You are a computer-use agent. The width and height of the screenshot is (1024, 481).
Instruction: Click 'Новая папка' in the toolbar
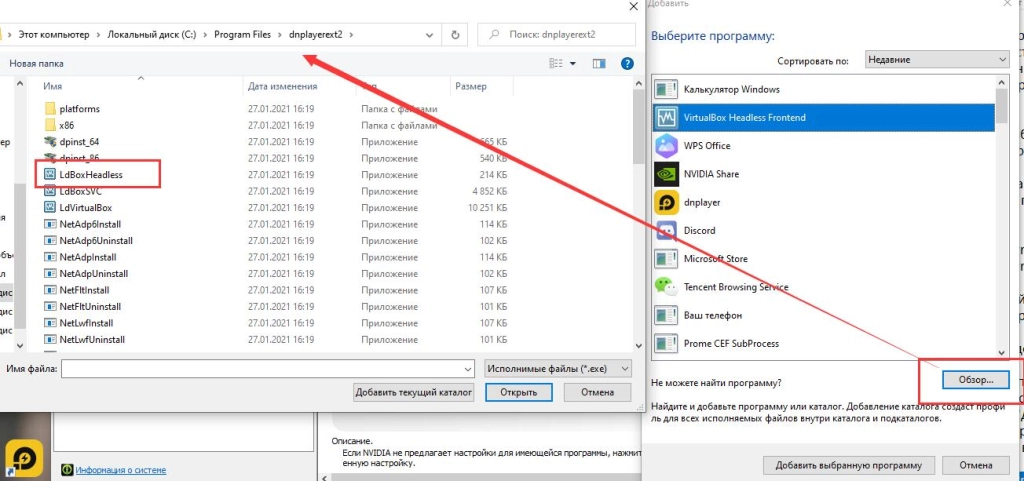36,63
